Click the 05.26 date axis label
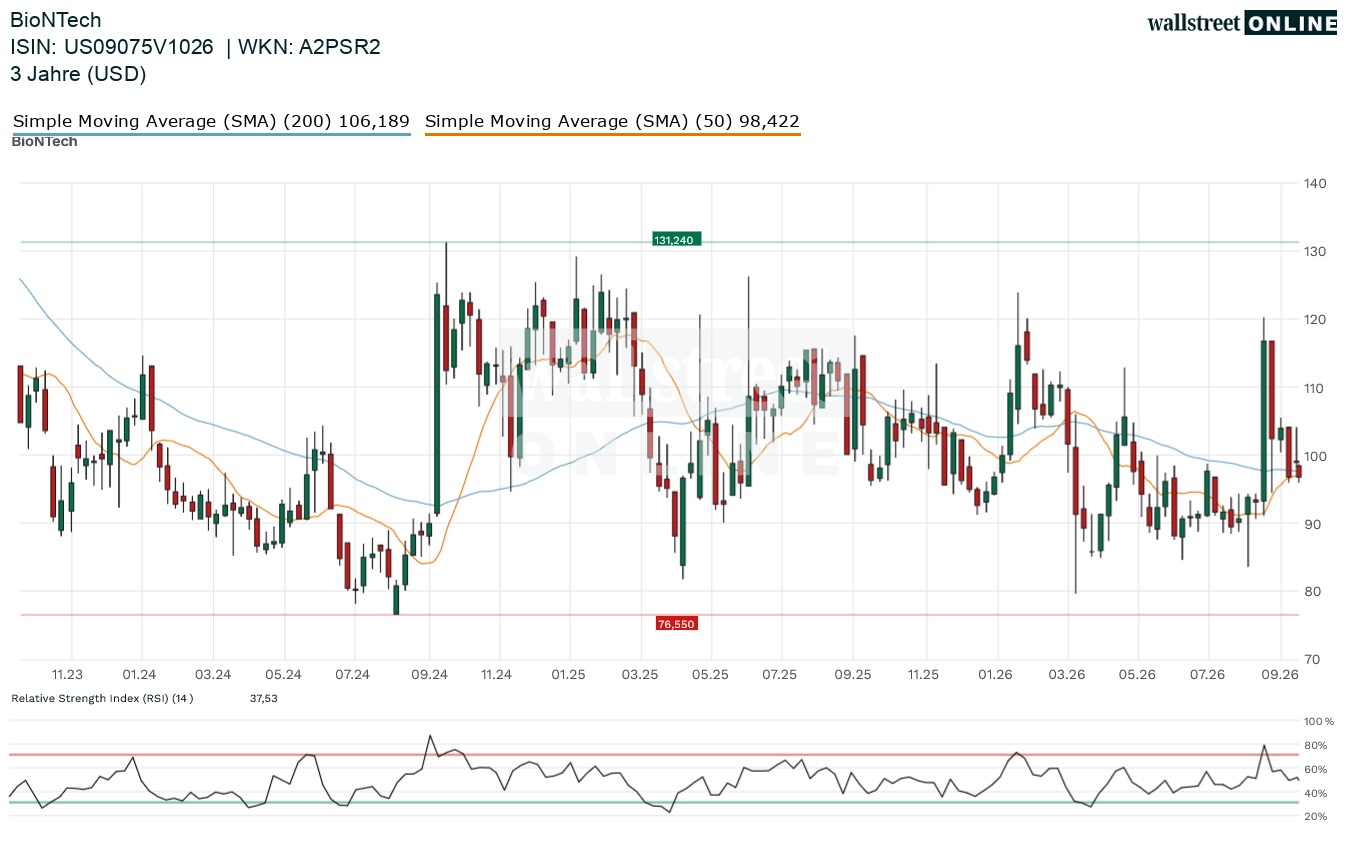This screenshot has width=1349, height=843. [1137, 675]
